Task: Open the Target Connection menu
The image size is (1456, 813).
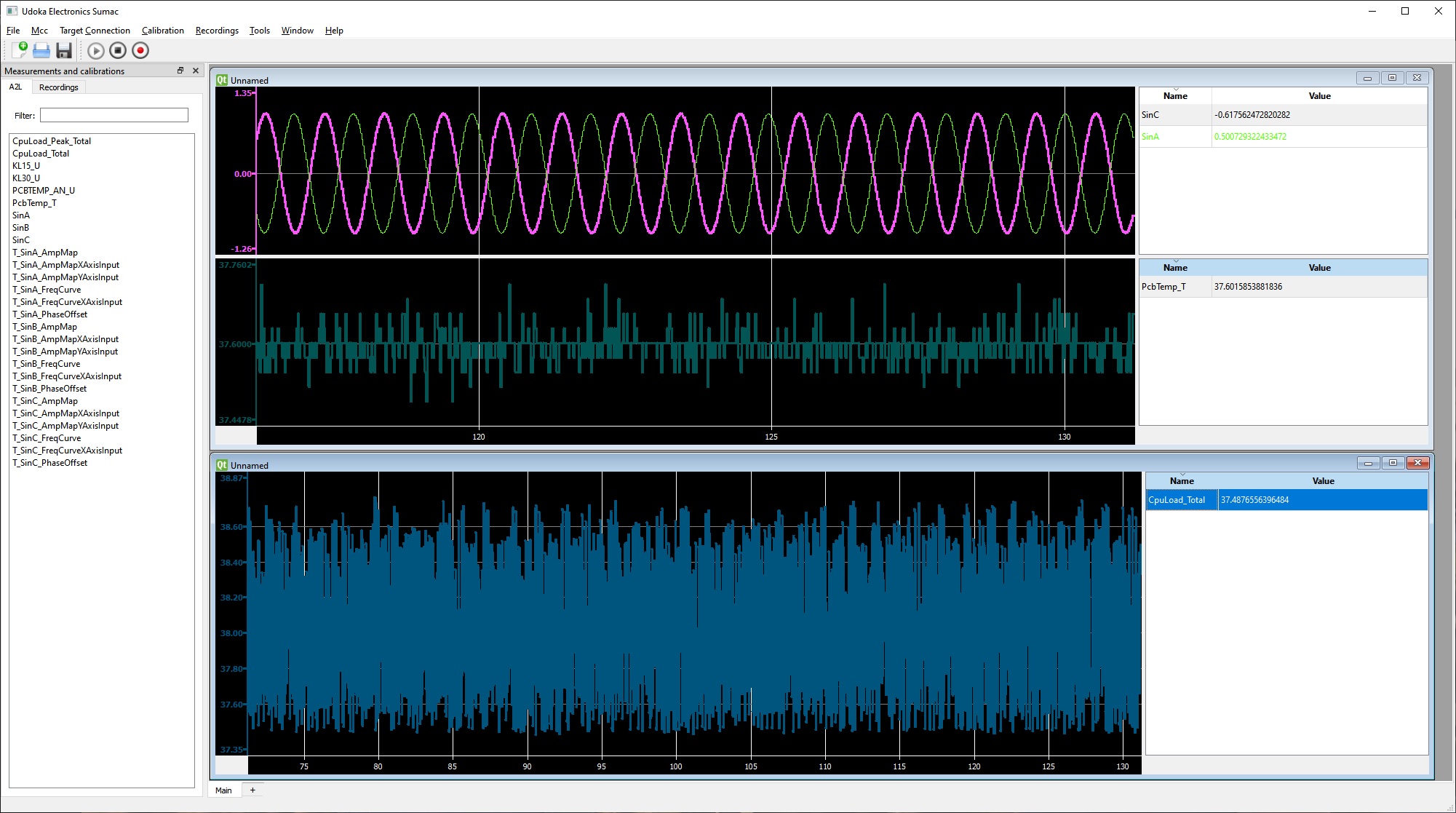Action: [95, 30]
